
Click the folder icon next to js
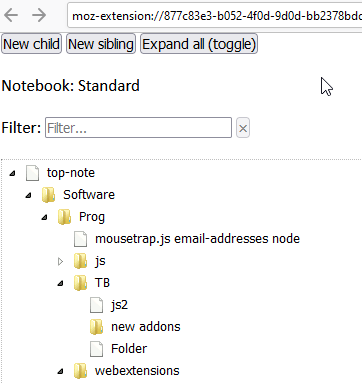click(x=80, y=261)
